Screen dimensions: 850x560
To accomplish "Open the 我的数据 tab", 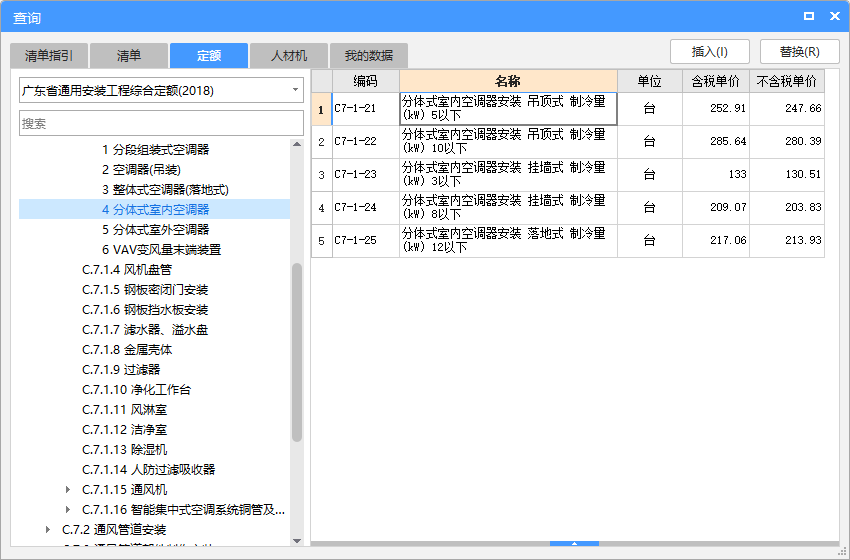I will [369, 56].
